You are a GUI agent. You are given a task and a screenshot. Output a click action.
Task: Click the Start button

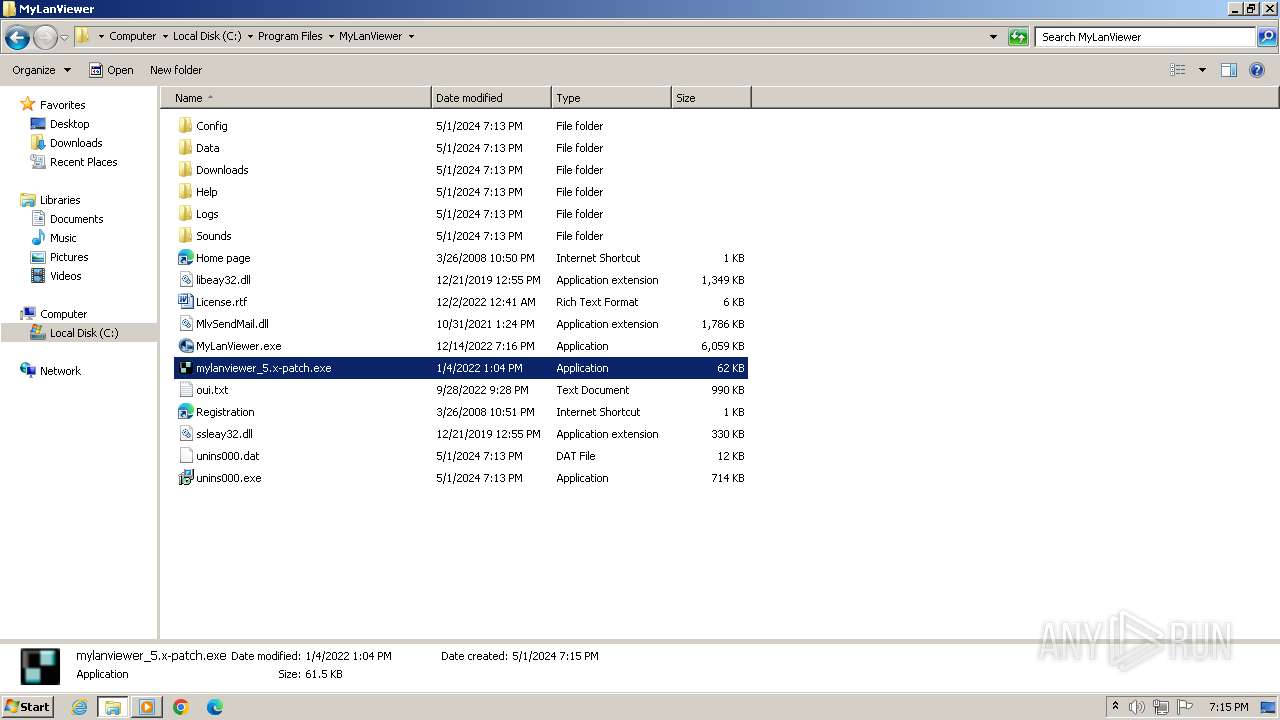(27, 707)
